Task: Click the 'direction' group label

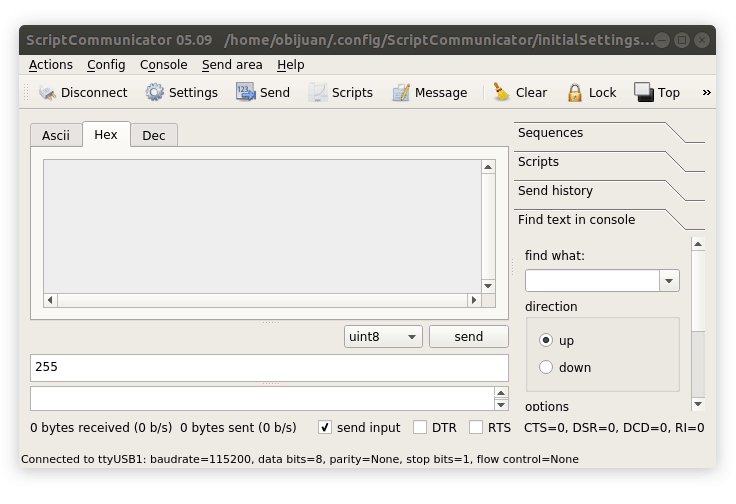Action: (x=551, y=306)
